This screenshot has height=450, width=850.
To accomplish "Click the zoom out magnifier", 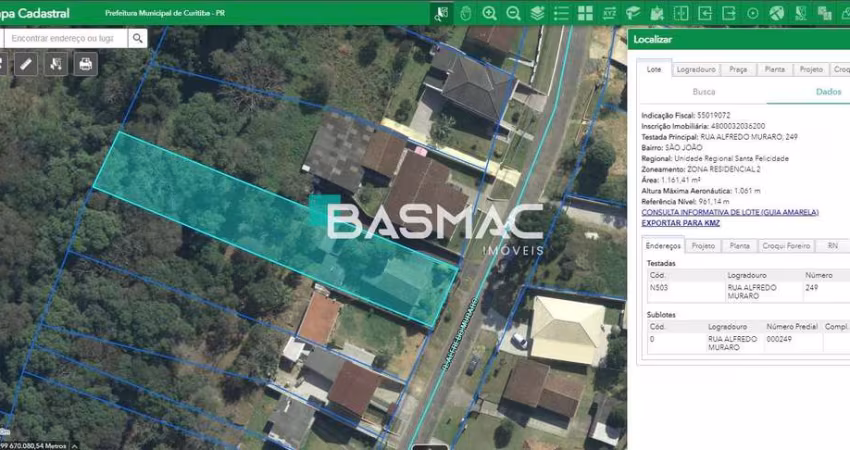I will 513,13.
